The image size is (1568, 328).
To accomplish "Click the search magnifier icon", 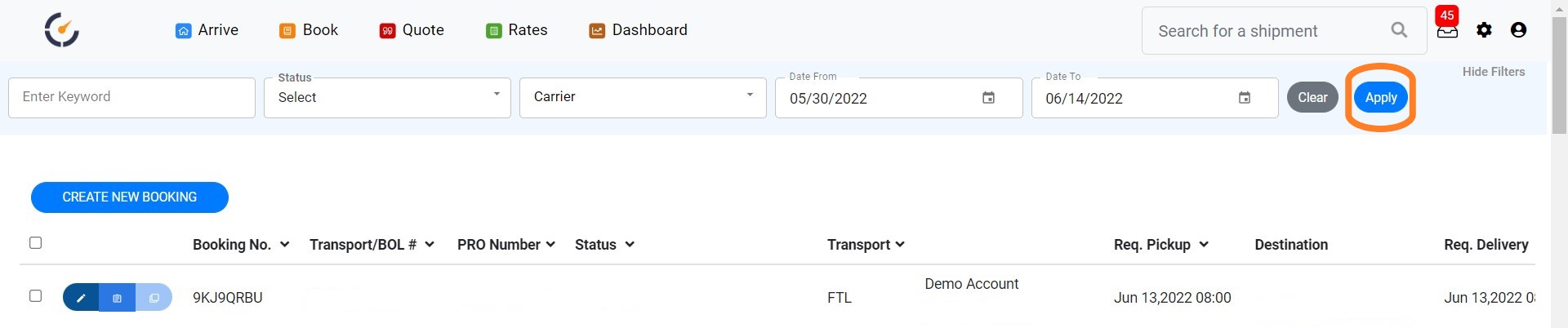I will point(1399,30).
